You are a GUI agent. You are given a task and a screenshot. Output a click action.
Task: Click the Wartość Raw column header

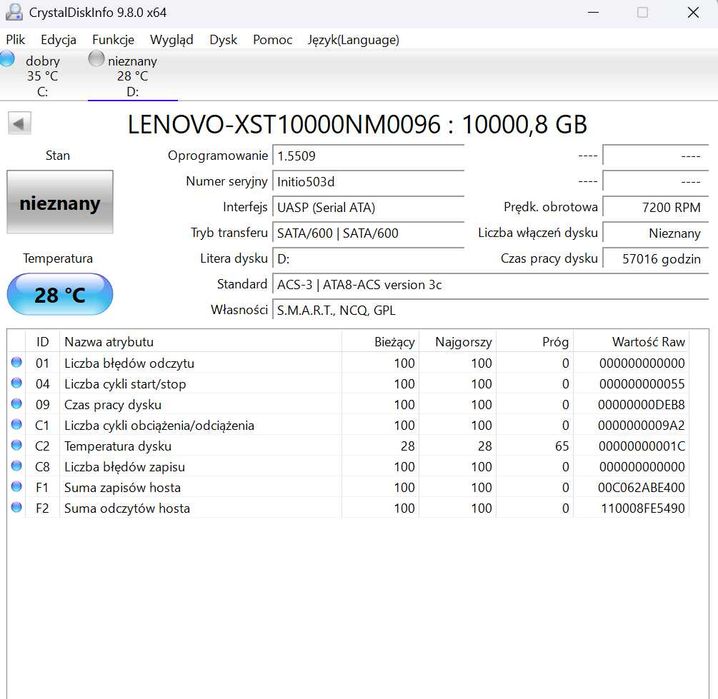pyautogui.click(x=631, y=342)
